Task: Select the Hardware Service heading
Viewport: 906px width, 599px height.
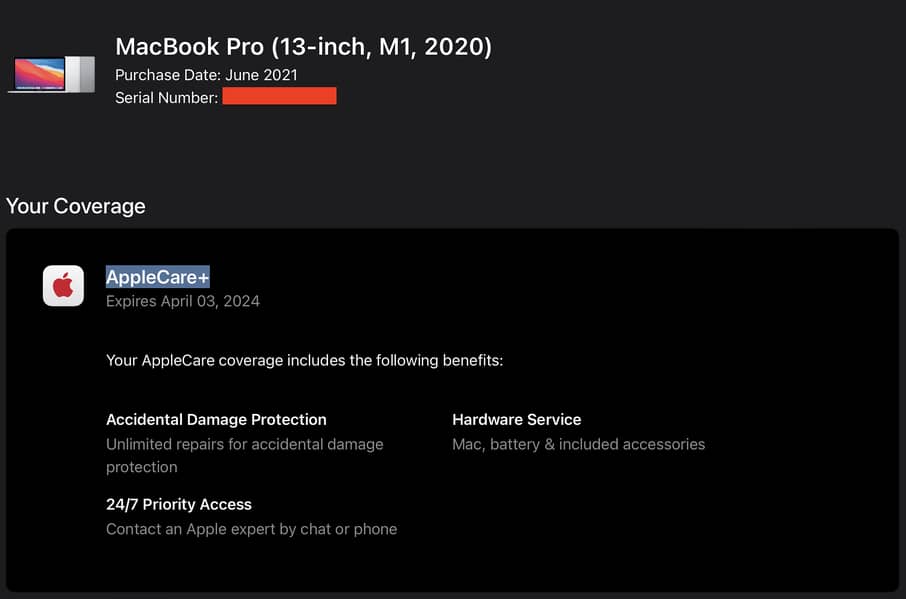Action: [x=516, y=419]
